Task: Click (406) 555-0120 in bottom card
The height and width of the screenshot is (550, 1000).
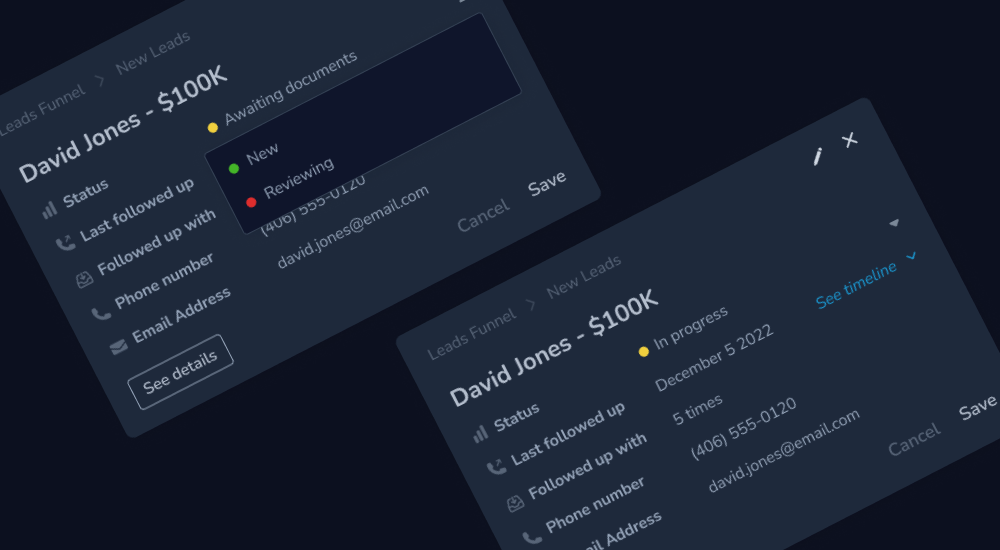Action: 744,429
